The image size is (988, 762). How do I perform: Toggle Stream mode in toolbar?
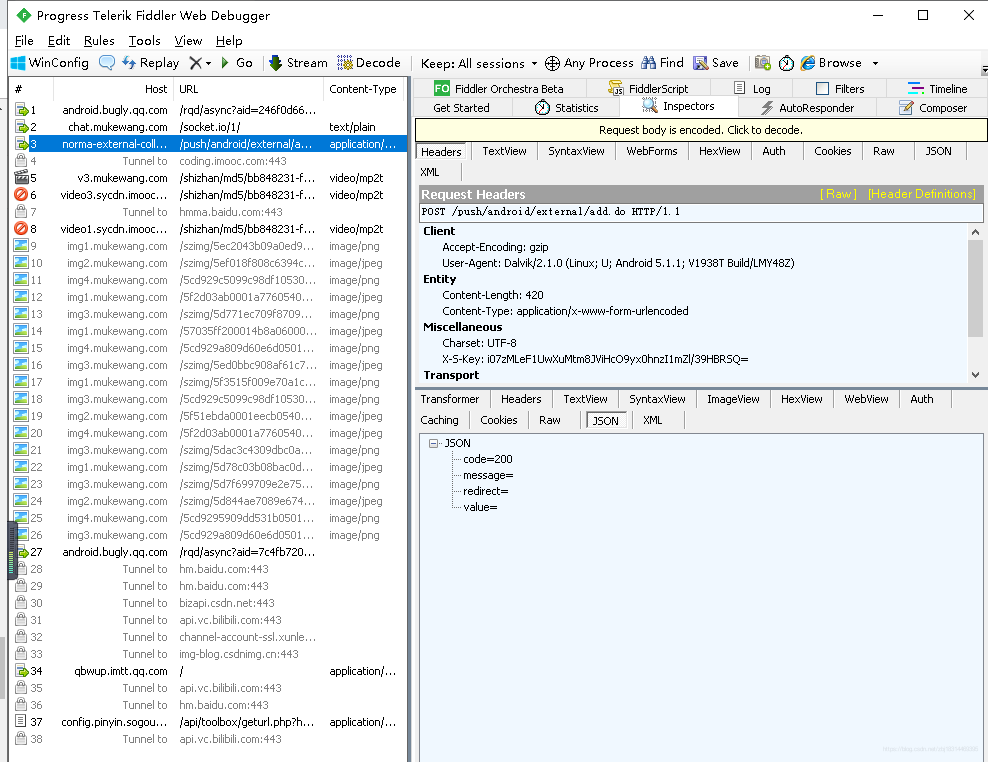pos(298,62)
